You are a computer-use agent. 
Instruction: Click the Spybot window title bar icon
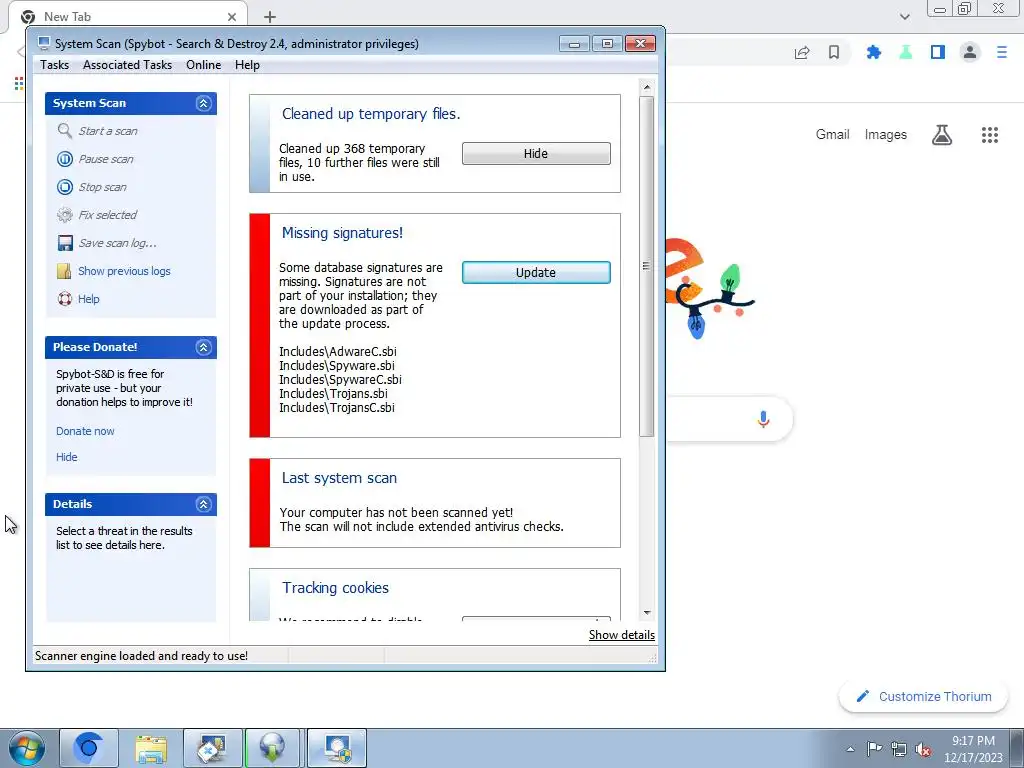click(x=44, y=44)
